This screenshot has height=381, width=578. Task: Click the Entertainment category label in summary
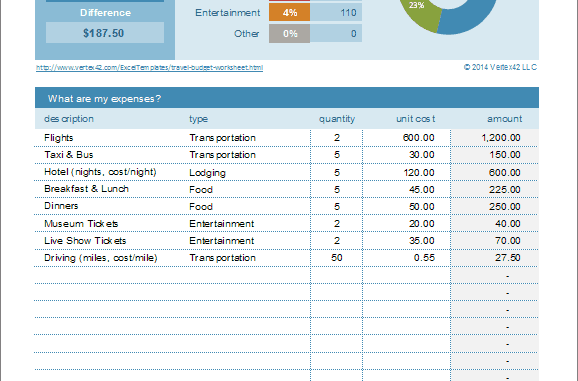pos(227,13)
